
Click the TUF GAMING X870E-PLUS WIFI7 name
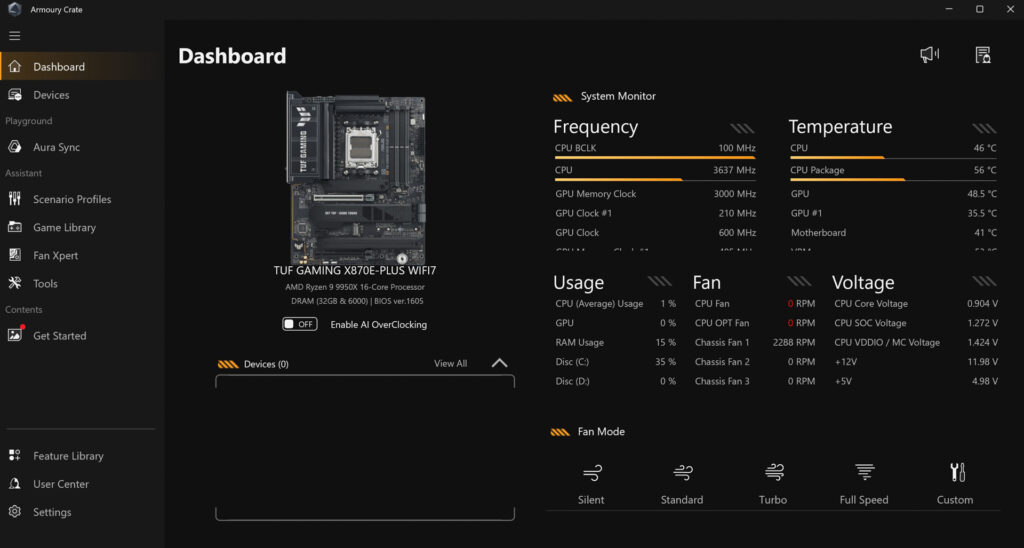pos(355,270)
